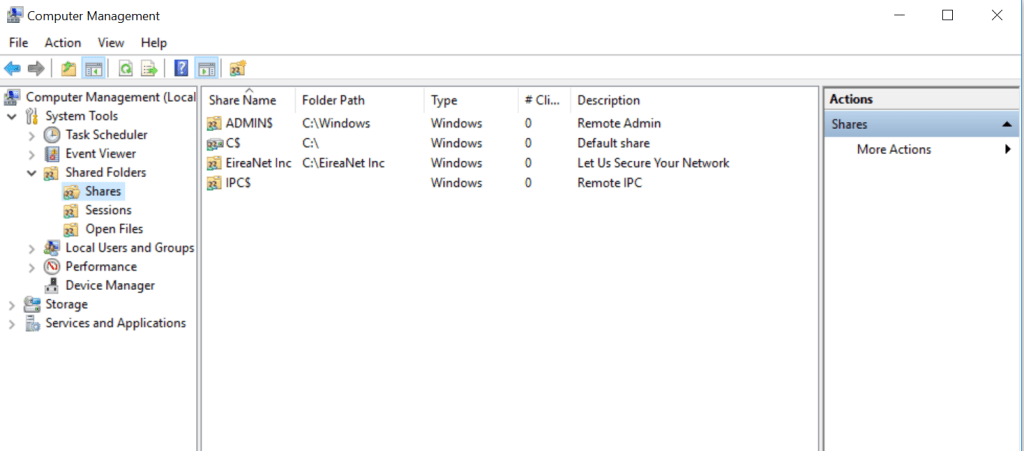Click the Description column header
The width and height of the screenshot is (1024, 451).
click(608, 101)
